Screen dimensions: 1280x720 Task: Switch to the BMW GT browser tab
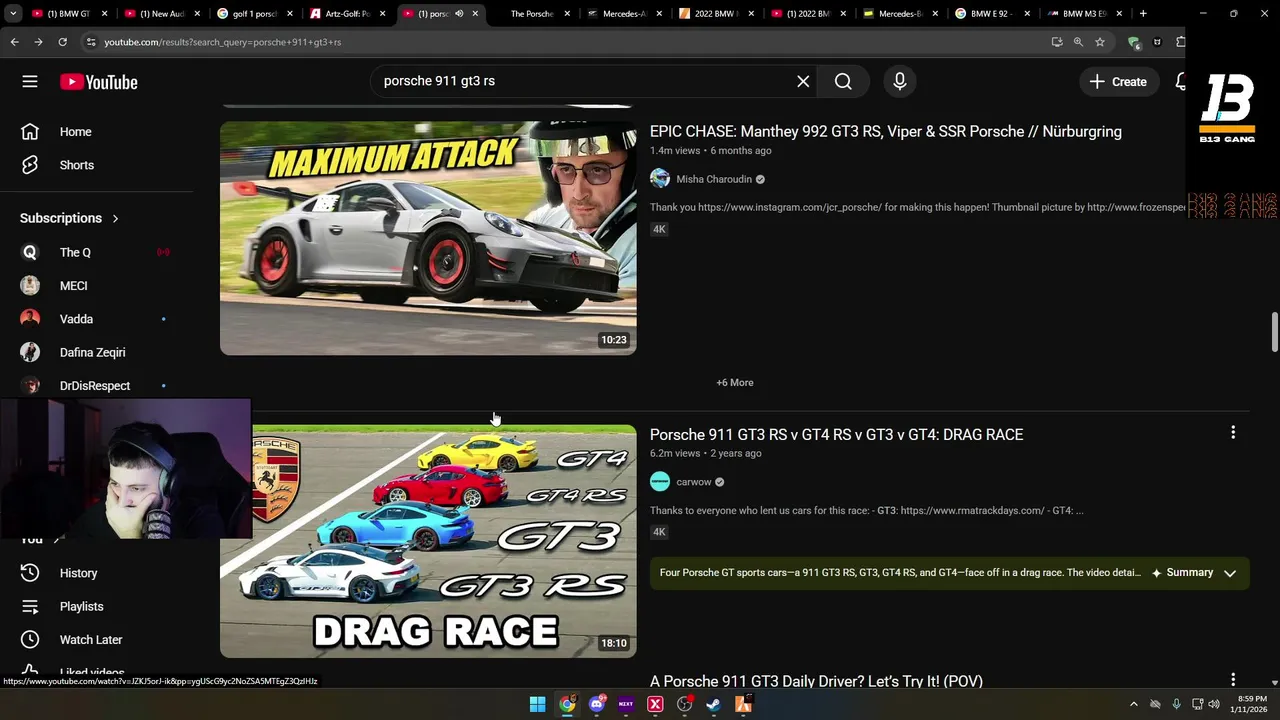tap(69, 14)
